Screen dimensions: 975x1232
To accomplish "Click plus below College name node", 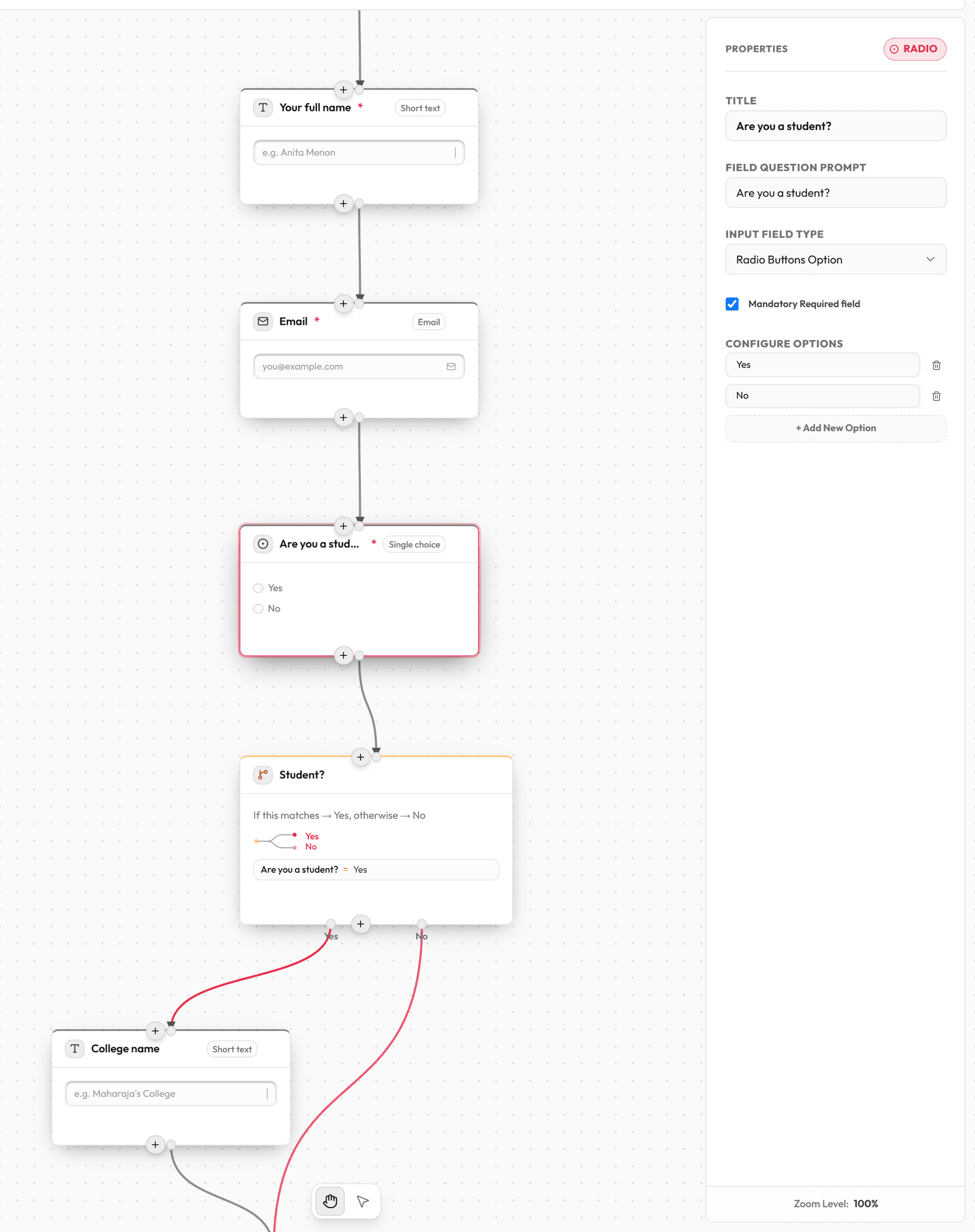I will tap(155, 1145).
